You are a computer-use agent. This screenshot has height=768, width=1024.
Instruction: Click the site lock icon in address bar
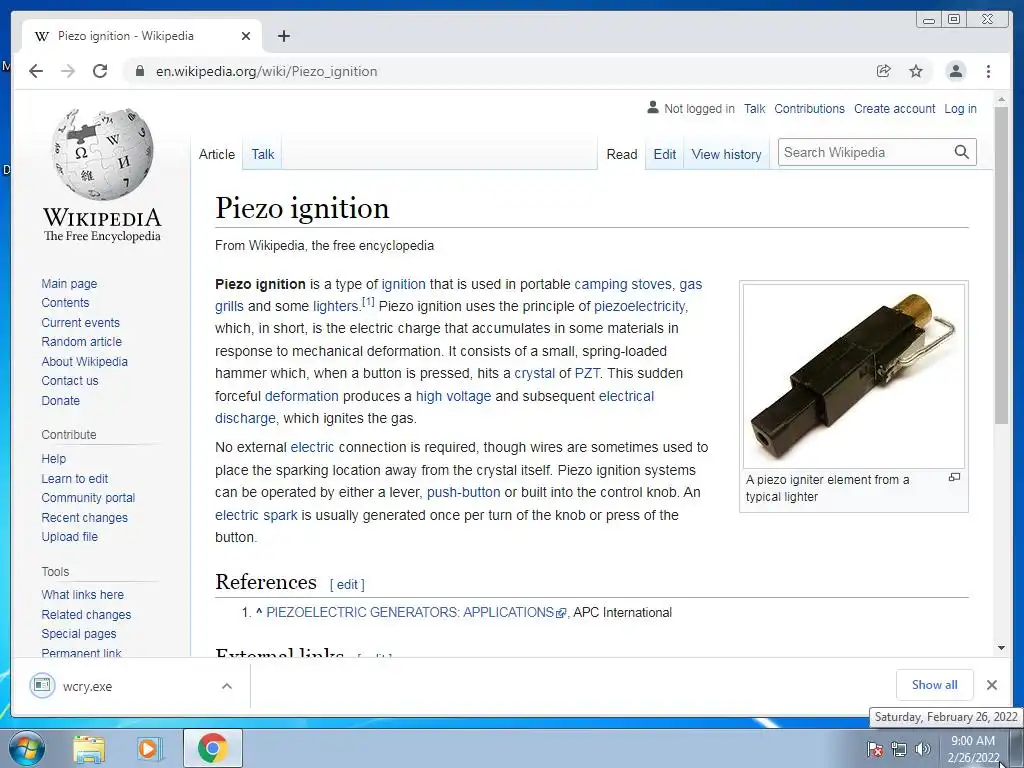139,71
